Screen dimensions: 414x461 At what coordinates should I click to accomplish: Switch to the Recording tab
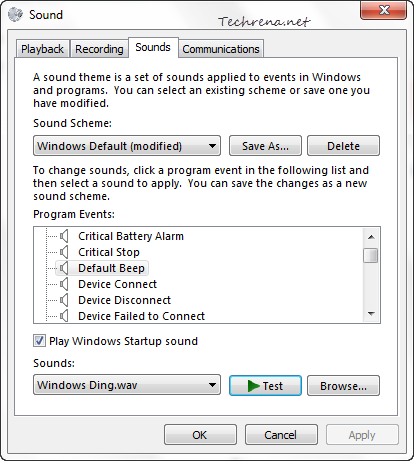pyautogui.click(x=99, y=49)
